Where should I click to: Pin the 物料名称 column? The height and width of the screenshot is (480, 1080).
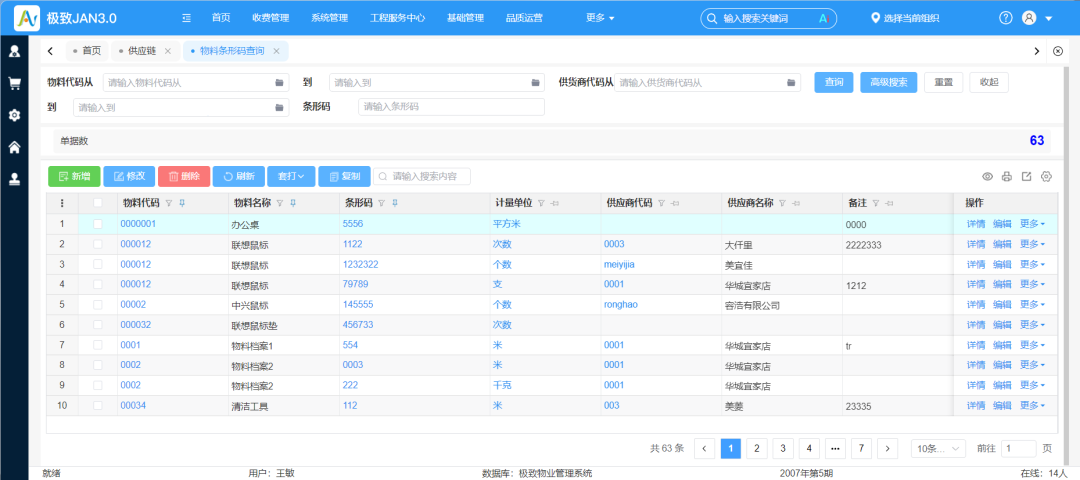pyautogui.click(x=293, y=203)
